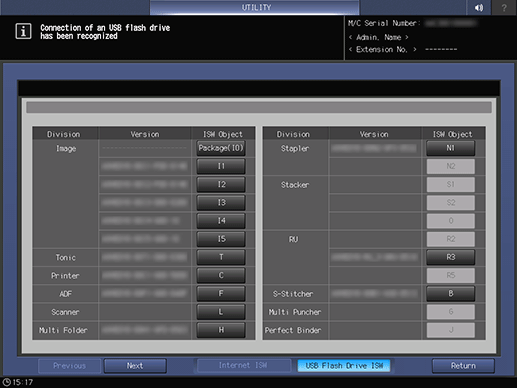The width and height of the screenshot is (517, 388).
Task: Choose the H Multi Folder object
Action: click(x=221, y=330)
